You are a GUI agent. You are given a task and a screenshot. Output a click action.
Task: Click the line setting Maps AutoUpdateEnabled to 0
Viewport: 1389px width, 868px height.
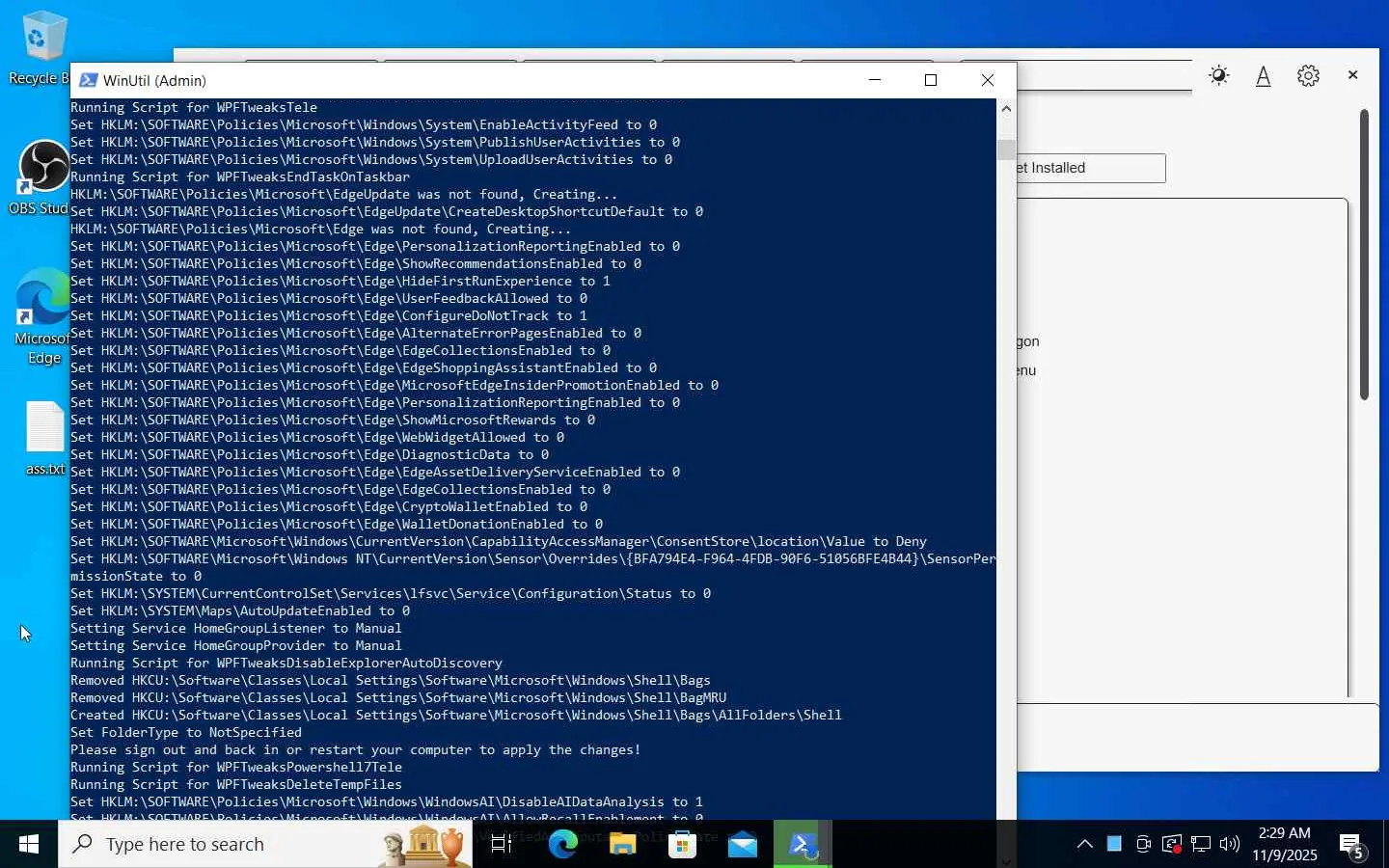pyautogui.click(x=240, y=610)
